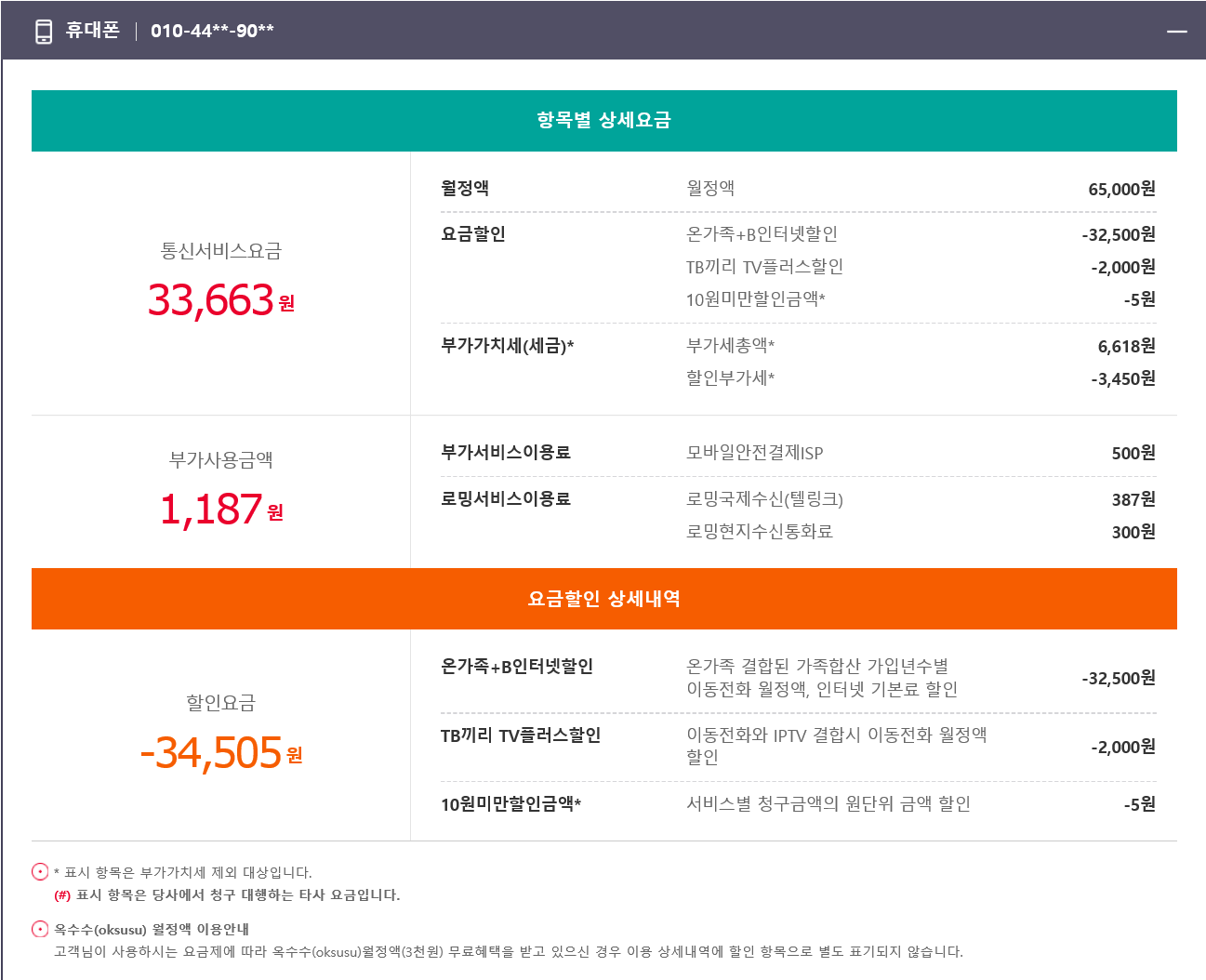Select the 휴대폰 title label
The image size is (1206, 980).
click(x=92, y=31)
